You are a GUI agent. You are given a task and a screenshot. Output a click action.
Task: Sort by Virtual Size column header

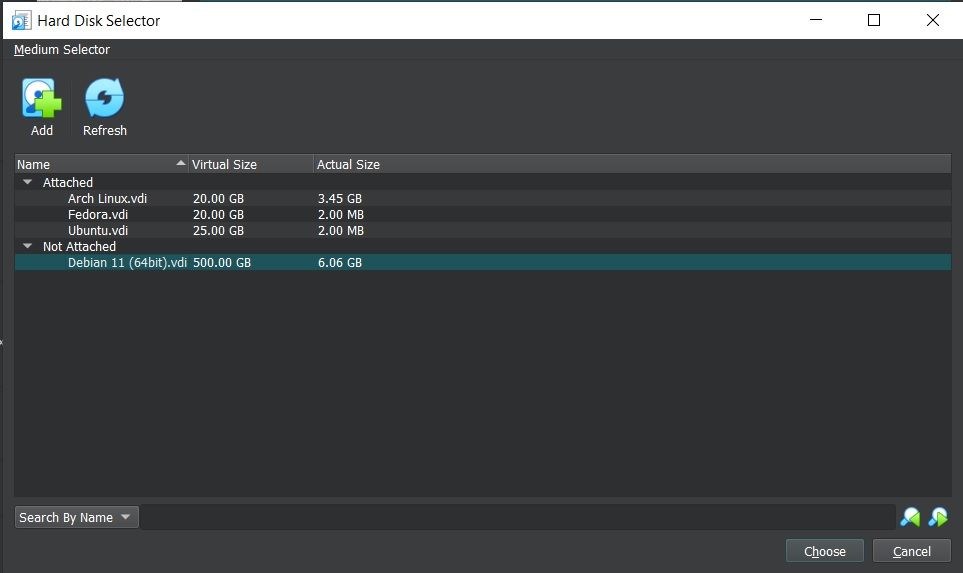[x=250, y=164]
